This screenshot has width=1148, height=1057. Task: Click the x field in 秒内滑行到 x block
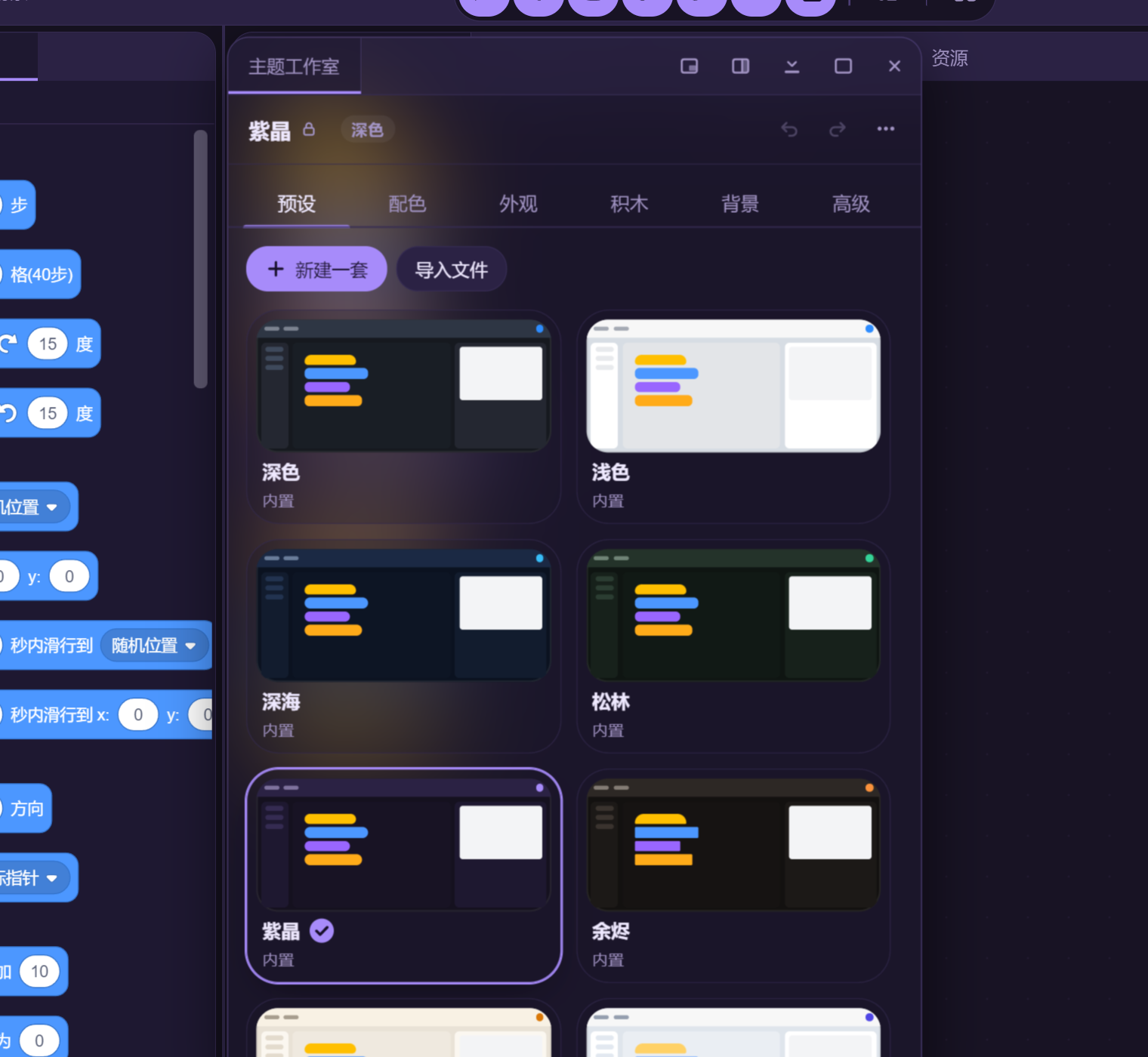click(138, 715)
